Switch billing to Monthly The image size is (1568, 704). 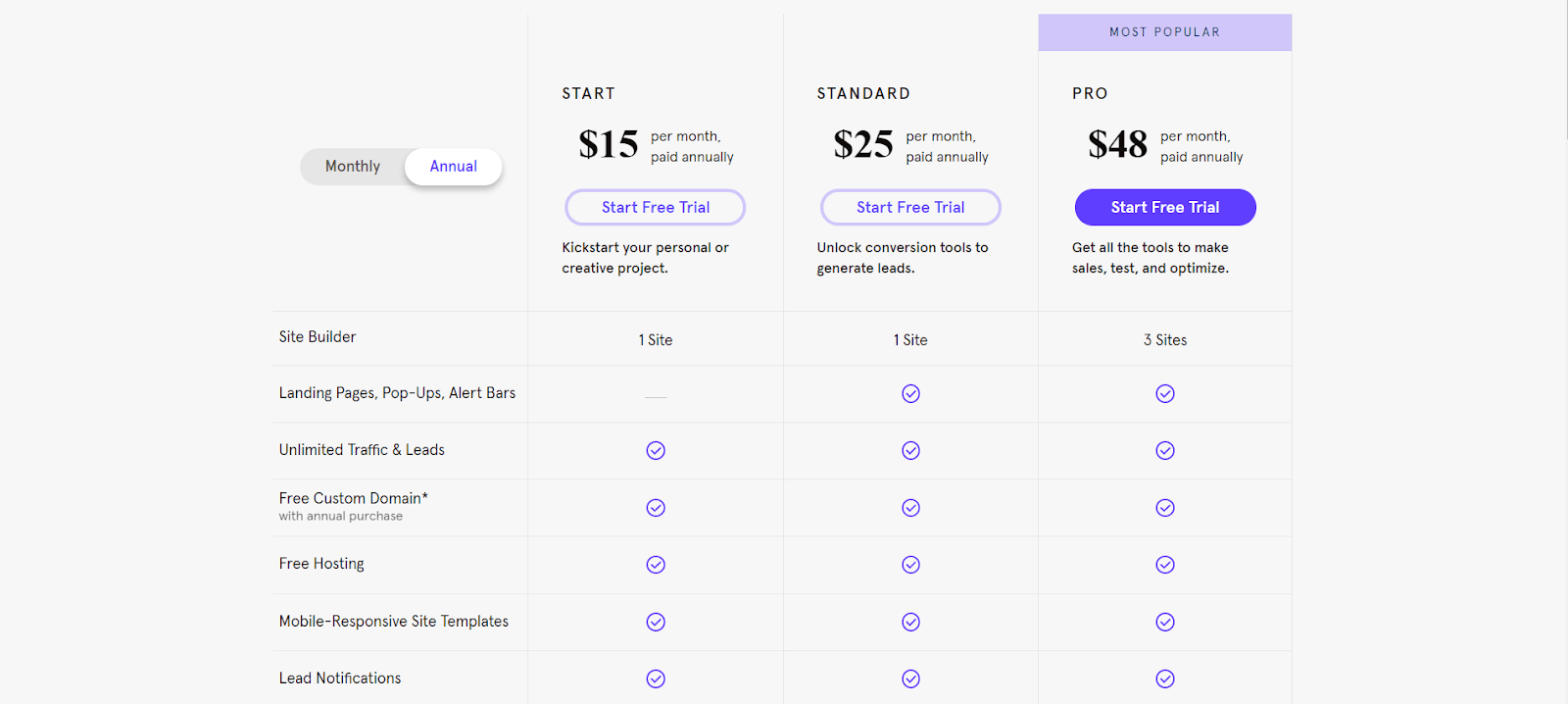tap(353, 167)
